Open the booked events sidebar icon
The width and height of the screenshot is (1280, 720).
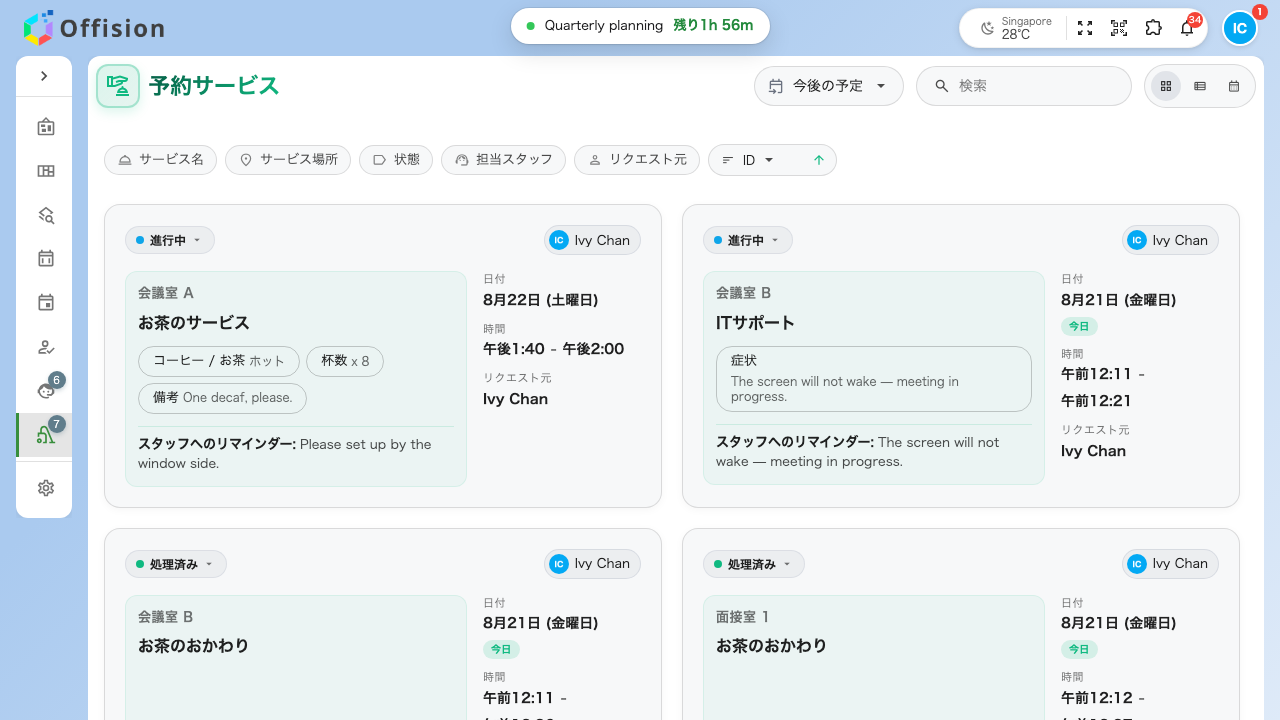tap(45, 303)
